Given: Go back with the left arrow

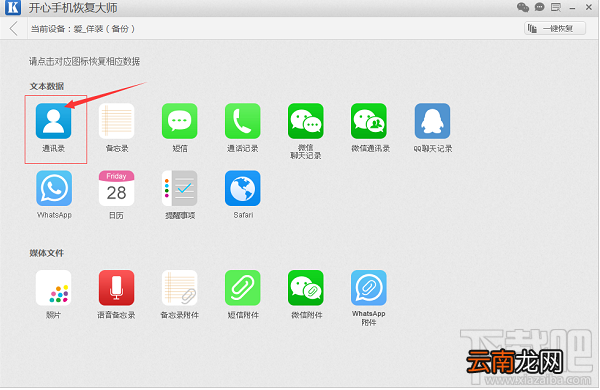Looking at the screenshot, I should pos(14,28).
